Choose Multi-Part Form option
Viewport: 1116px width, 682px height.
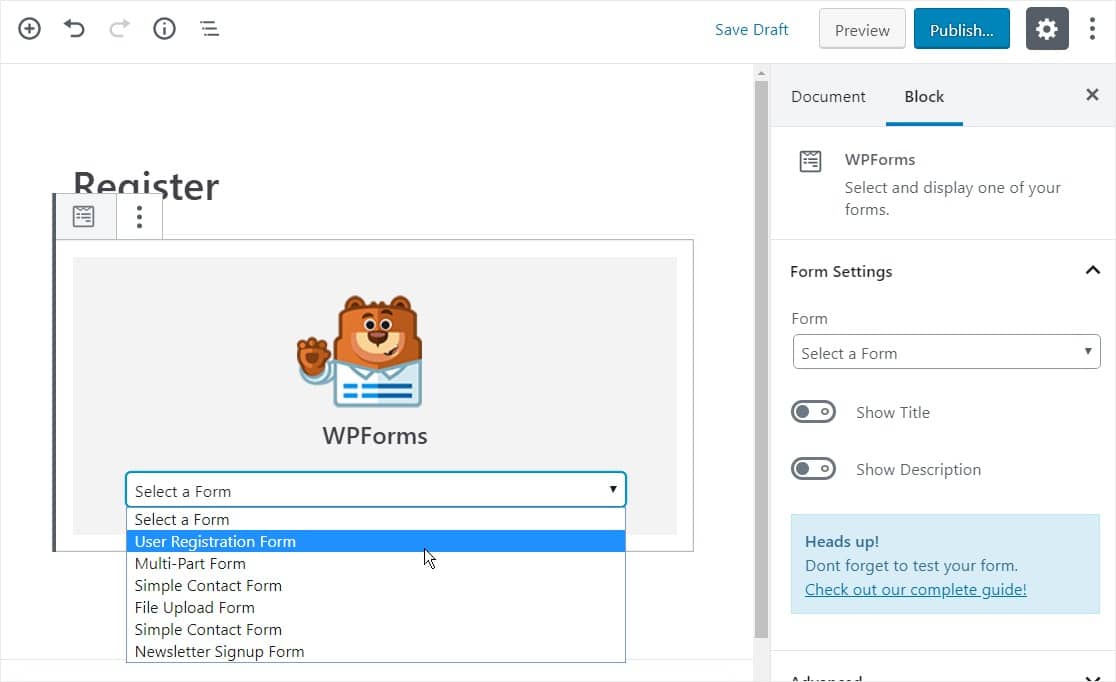pyautogui.click(x=376, y=563)
